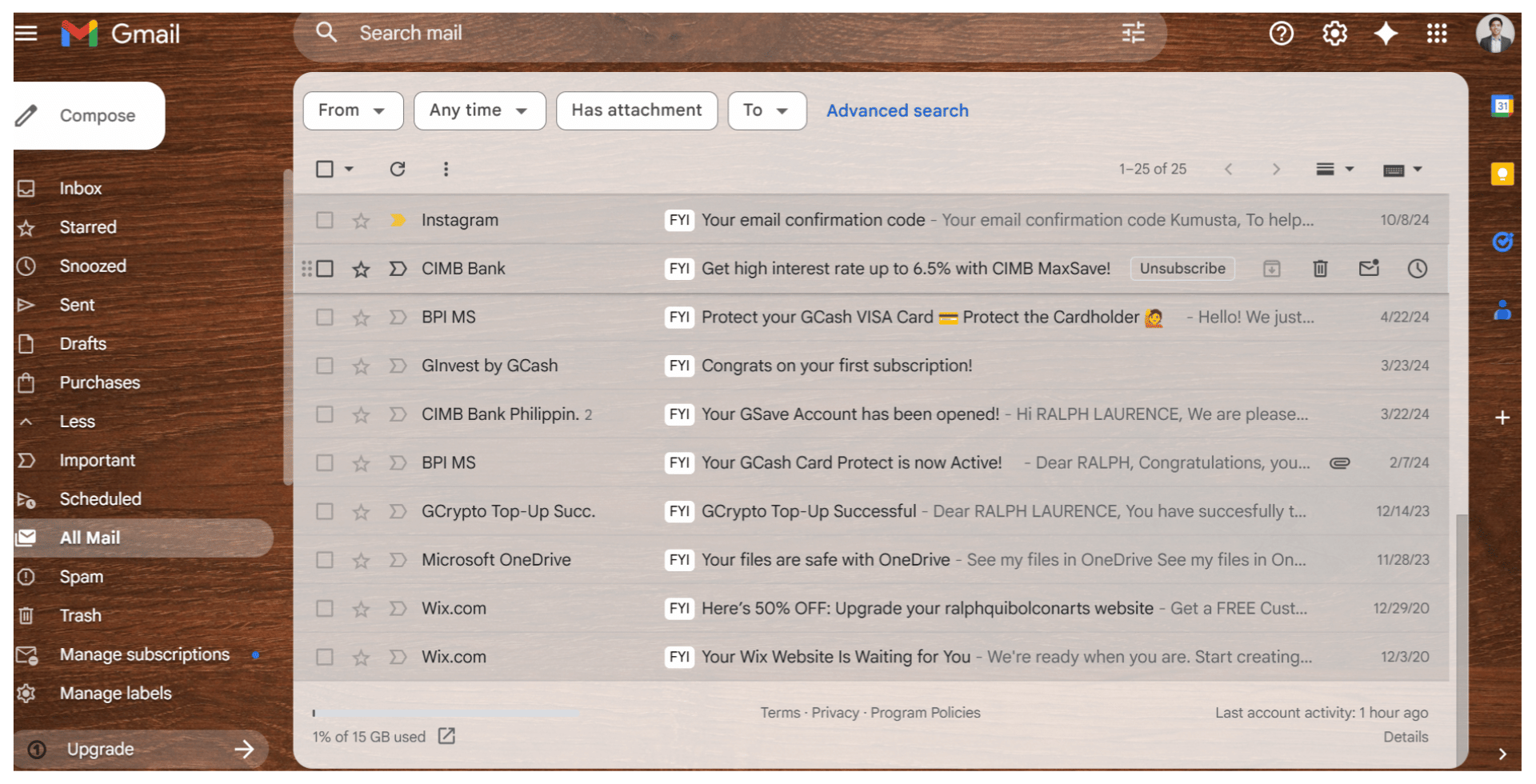This screenshot has height=784, width=1536.
Task: Open Manage subscriptions
Action: pos(144,654)
